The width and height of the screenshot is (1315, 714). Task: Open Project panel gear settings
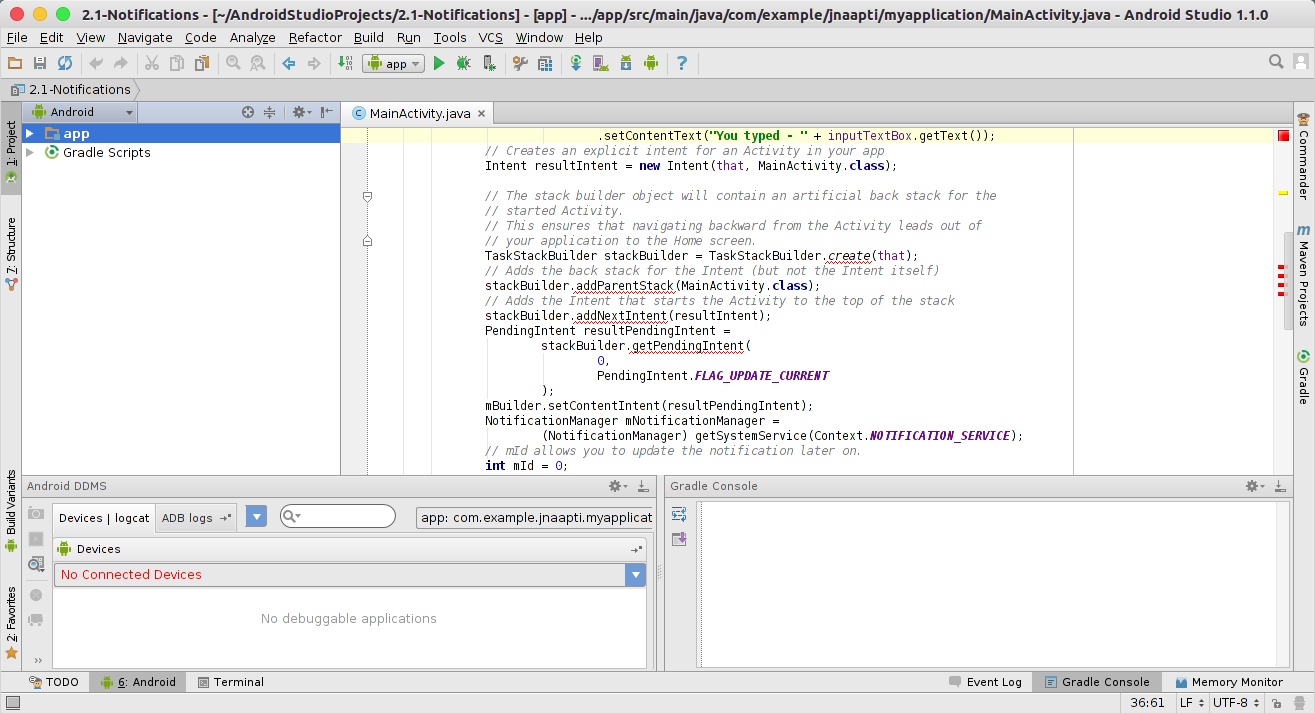(x=301, y=112)
